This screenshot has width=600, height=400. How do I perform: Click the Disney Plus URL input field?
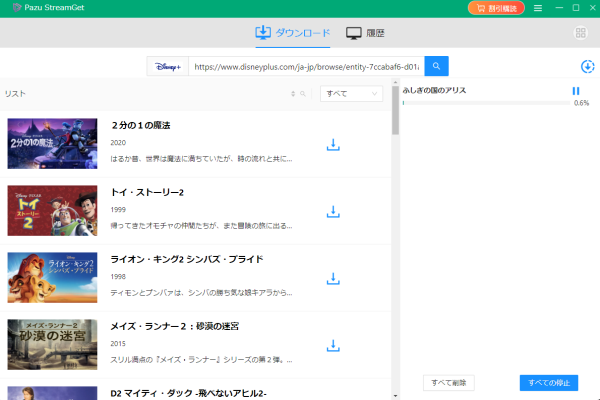click(x=307, y=67)
